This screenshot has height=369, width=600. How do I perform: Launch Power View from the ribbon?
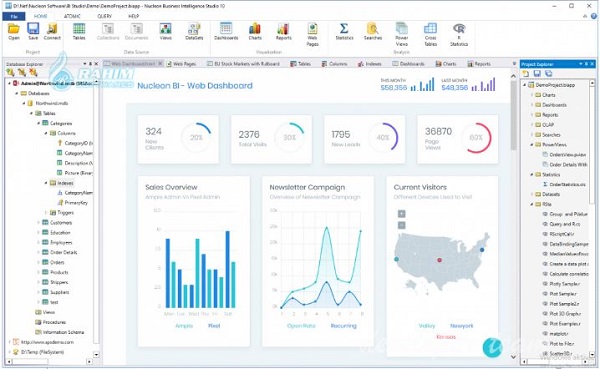(401, 34)
